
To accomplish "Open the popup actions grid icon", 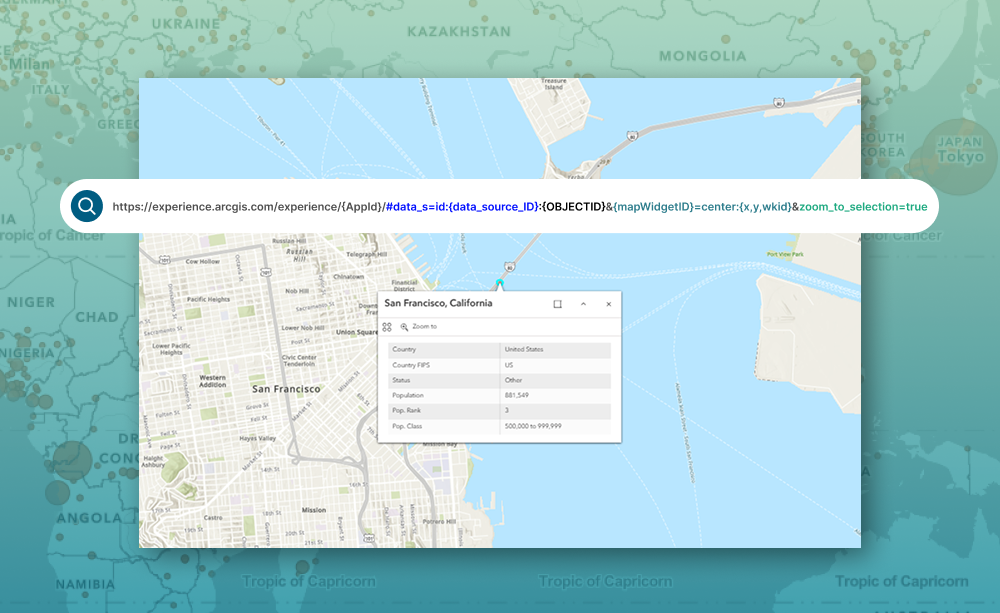I will [387, 327].
